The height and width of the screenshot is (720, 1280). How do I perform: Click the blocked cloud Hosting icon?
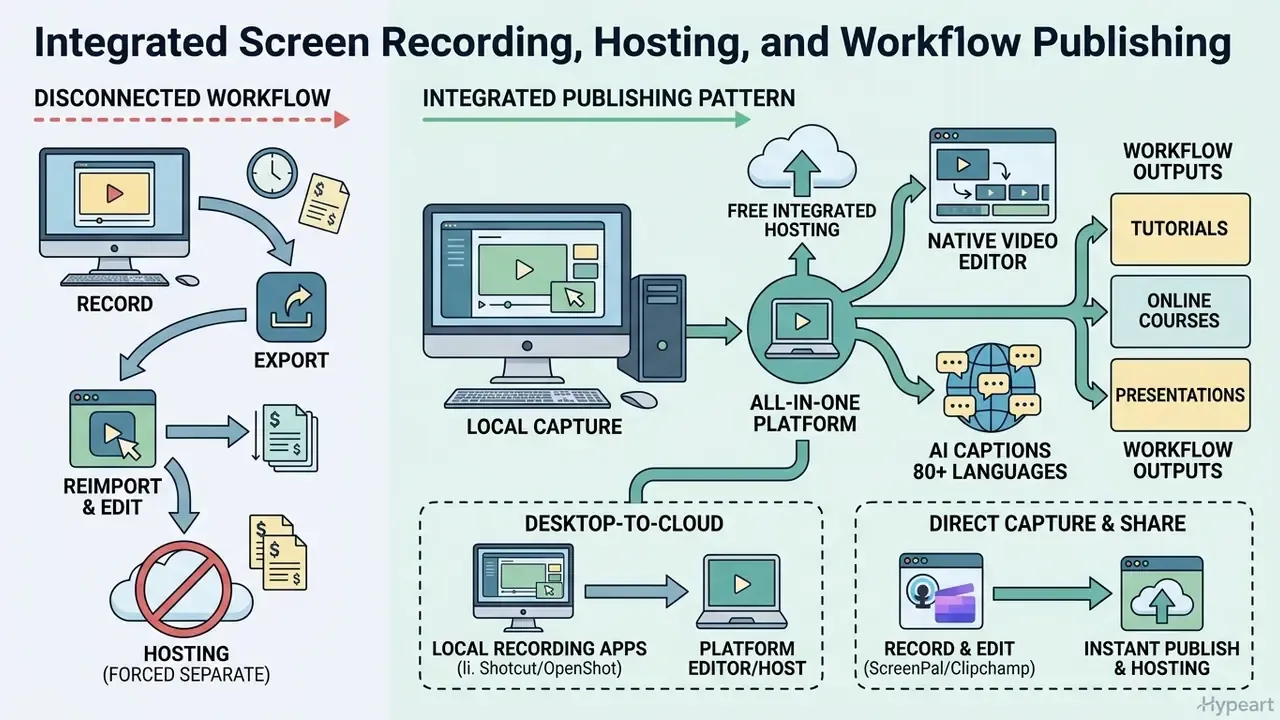click(180, 588)
